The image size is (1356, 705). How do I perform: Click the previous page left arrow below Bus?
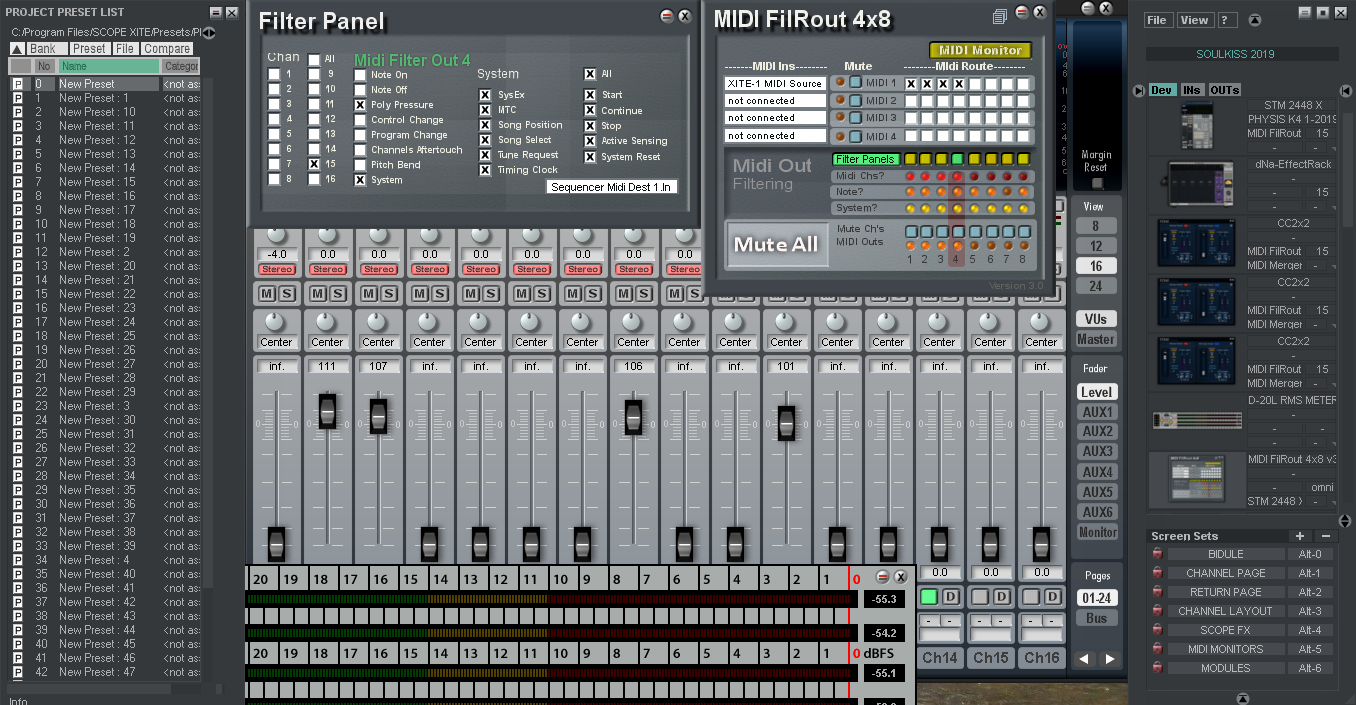[1084, 659]
